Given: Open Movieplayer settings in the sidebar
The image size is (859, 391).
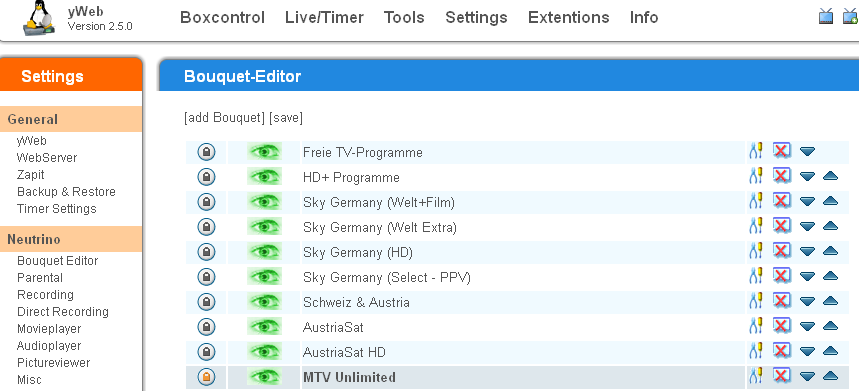Looking at the screenshot, I should point(49,329).
